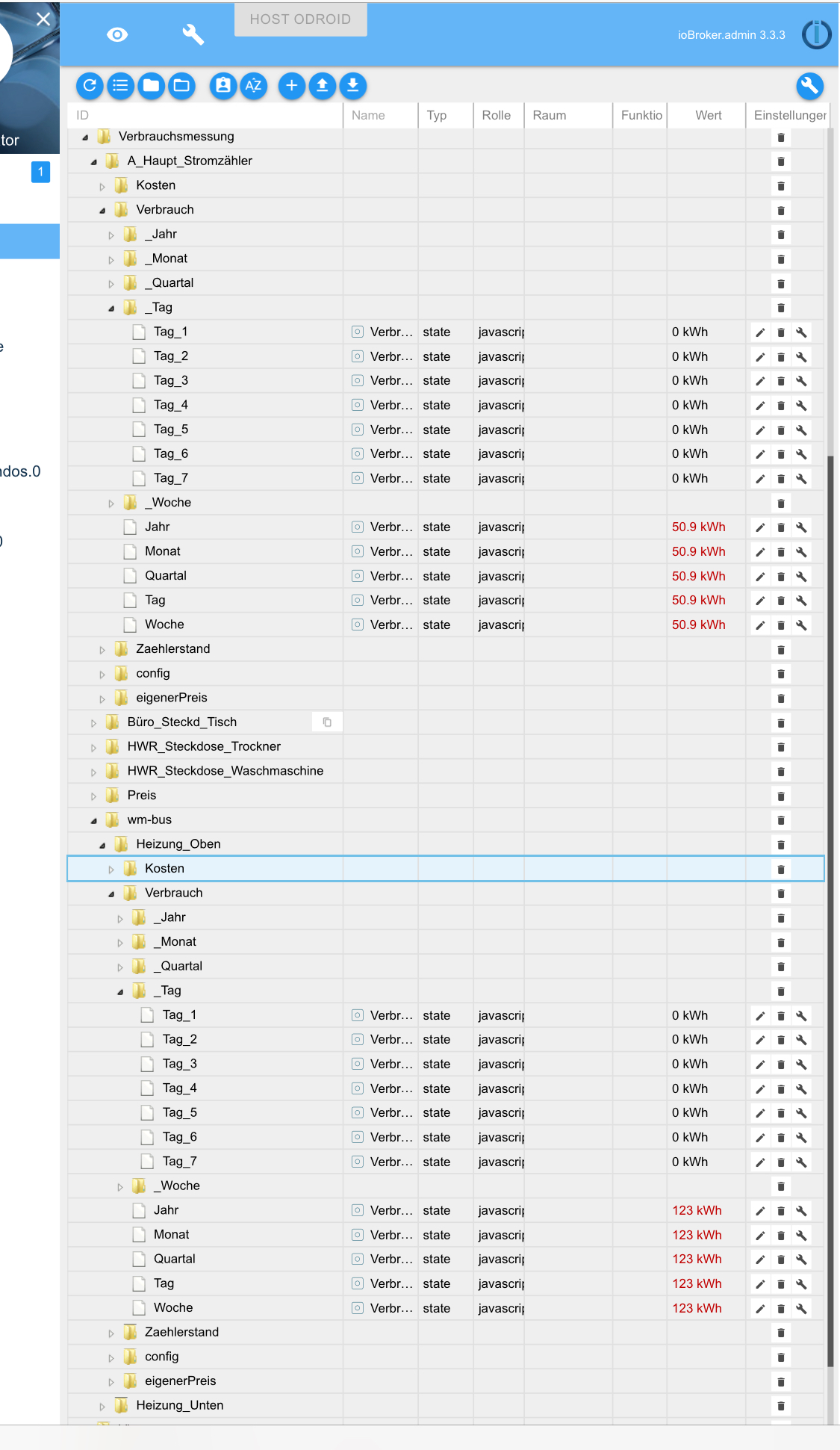Delete HWR_Steckdose_Trockner via trash icon
The image size is (840, 1450).
coord(781,747)
